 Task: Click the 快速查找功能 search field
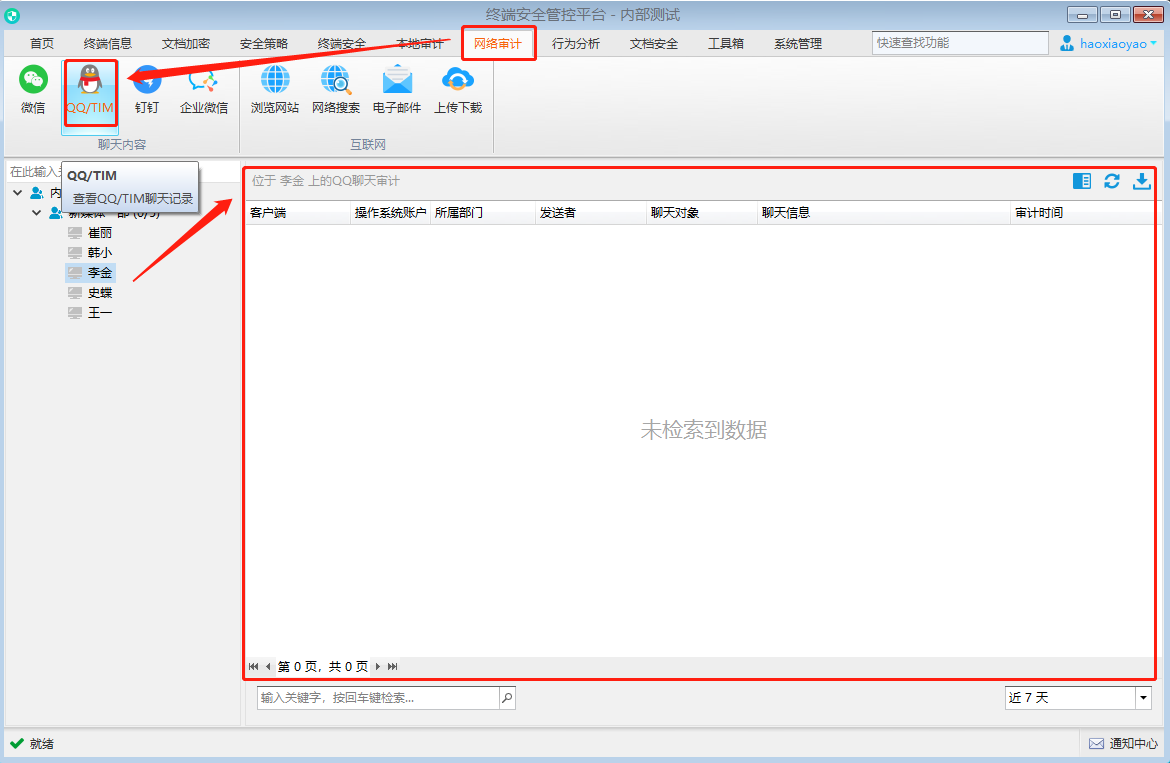960,43
